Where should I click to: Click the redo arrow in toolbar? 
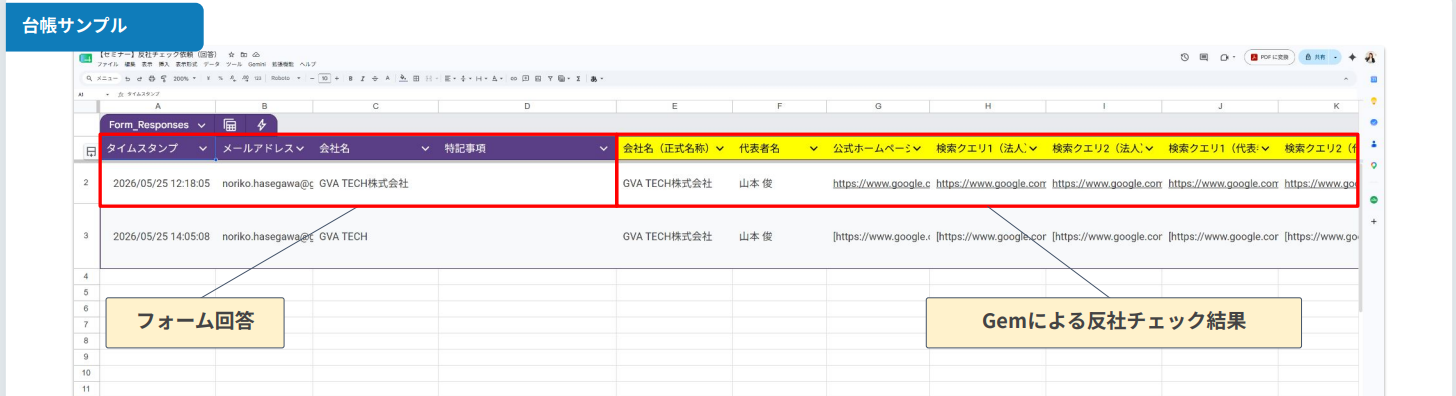pyautogui.click(x=140, y=78)
